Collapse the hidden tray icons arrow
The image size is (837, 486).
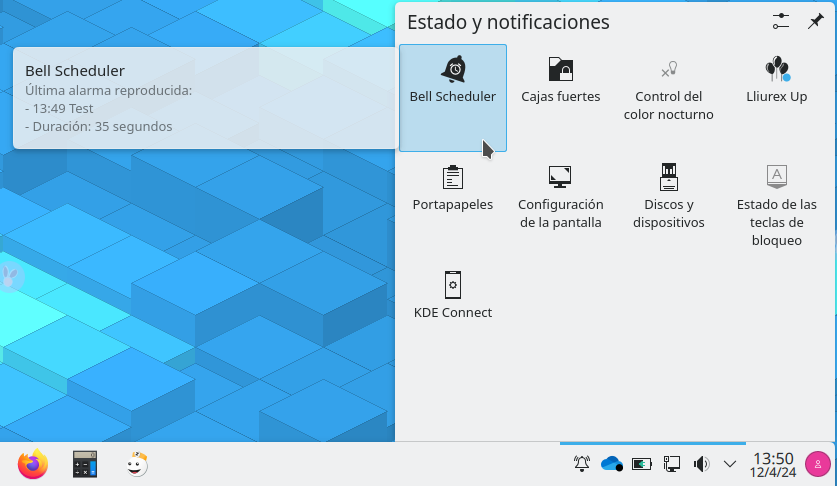click(x=730, y=464)
